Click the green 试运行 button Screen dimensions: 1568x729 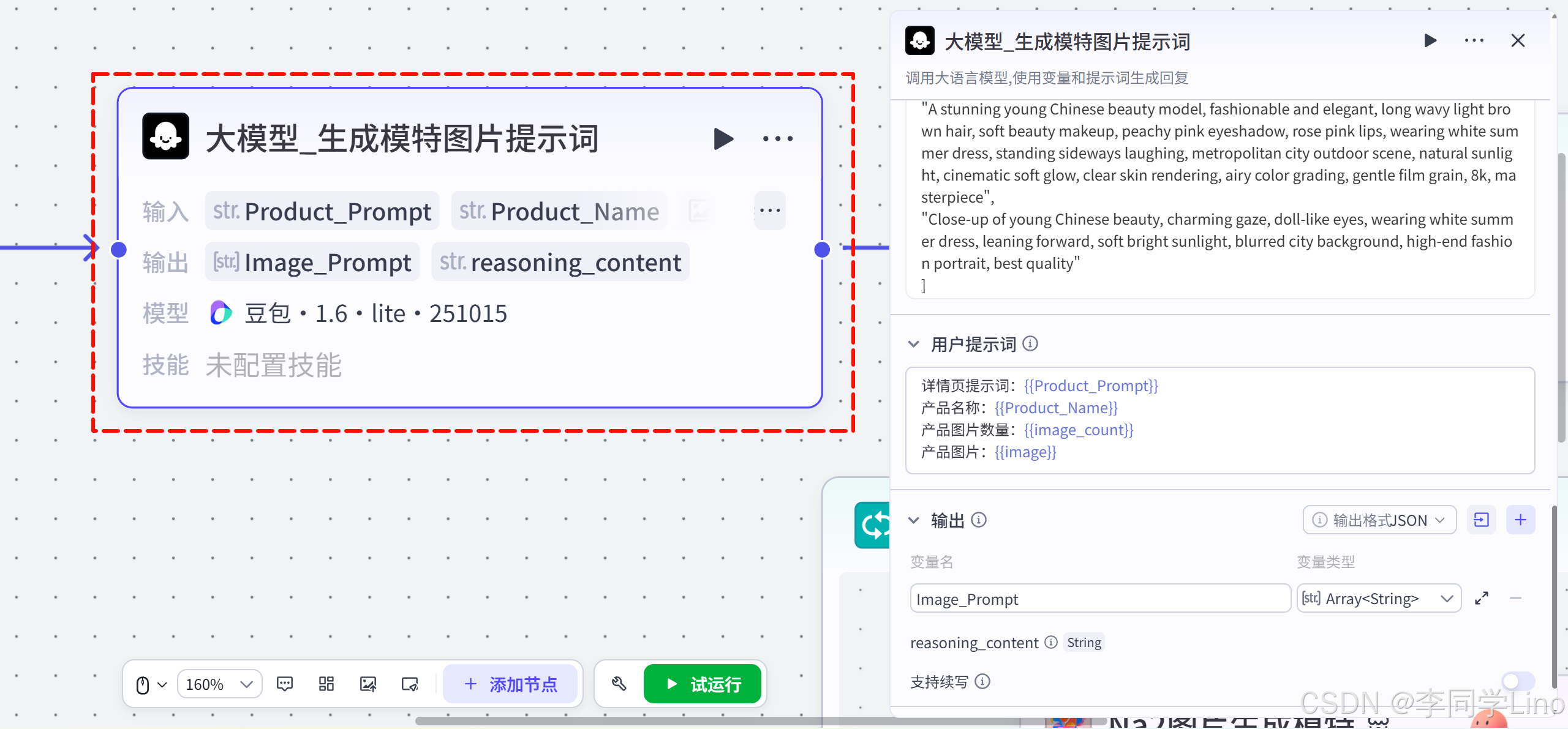[702, 684]
